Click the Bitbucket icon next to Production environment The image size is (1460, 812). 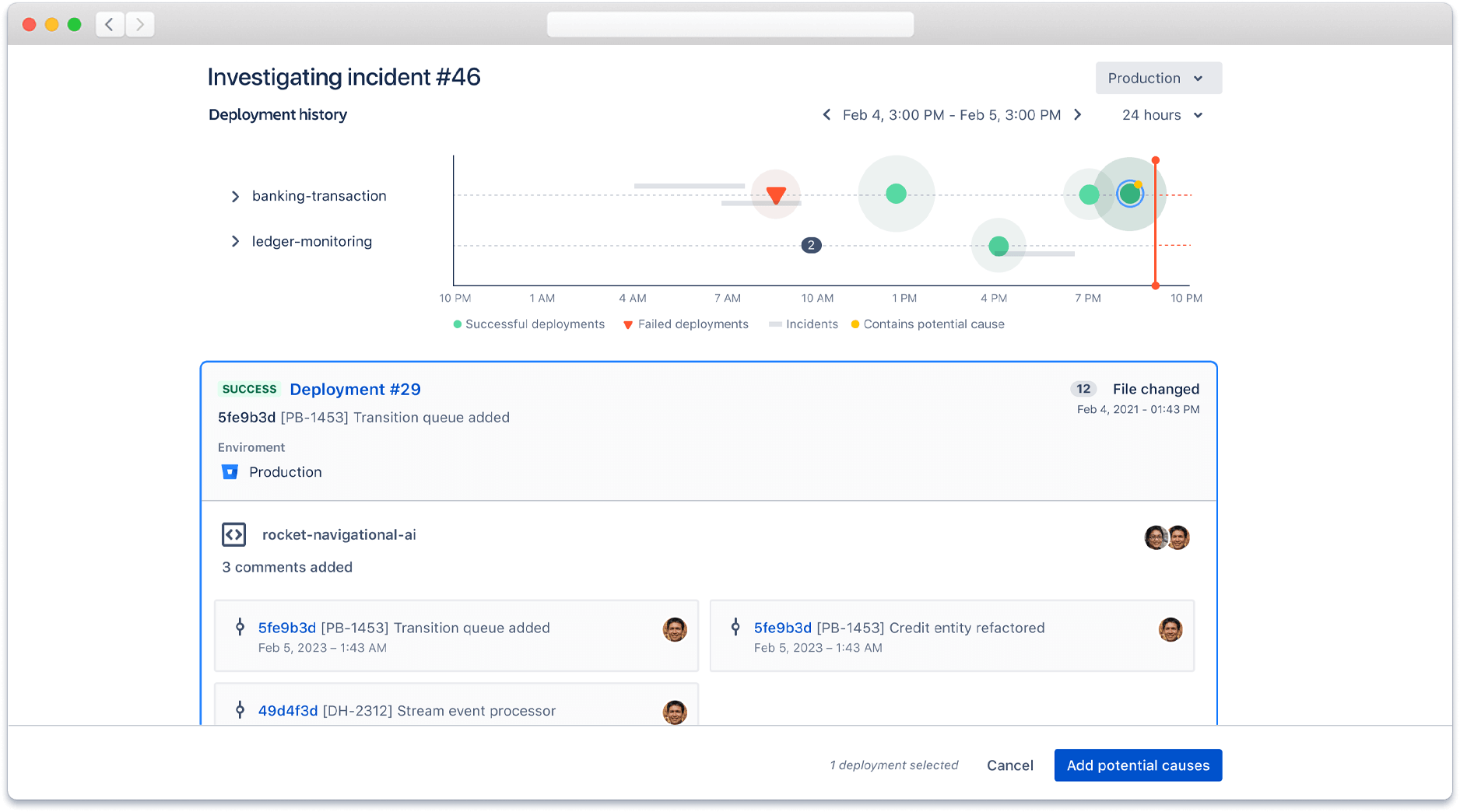click(229, 472)
